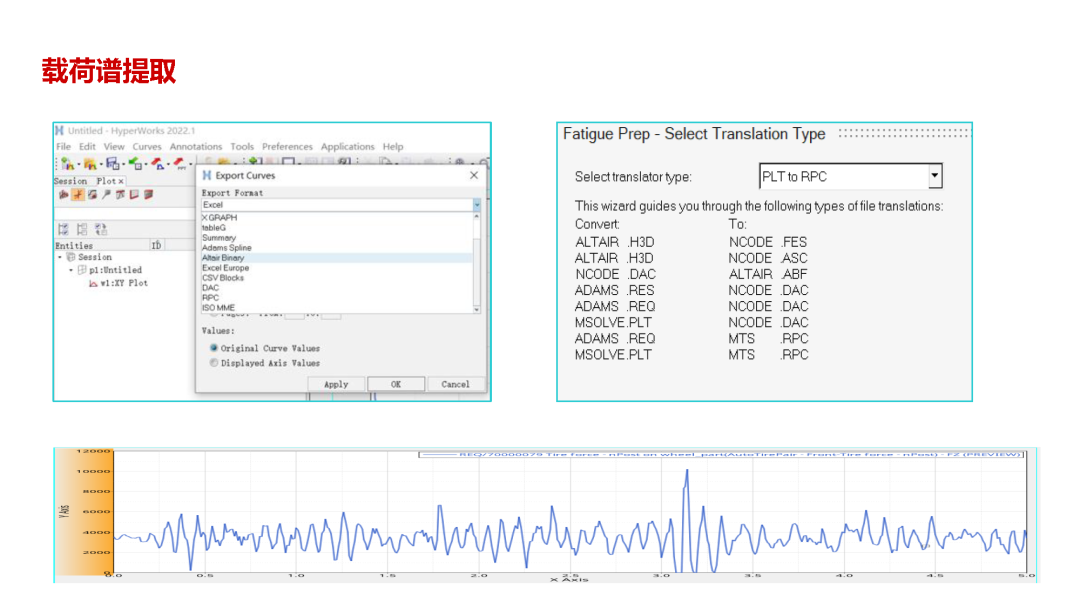Select w1:XY Plot tree item
1080x608 pixels.
(x=124, y=283)
